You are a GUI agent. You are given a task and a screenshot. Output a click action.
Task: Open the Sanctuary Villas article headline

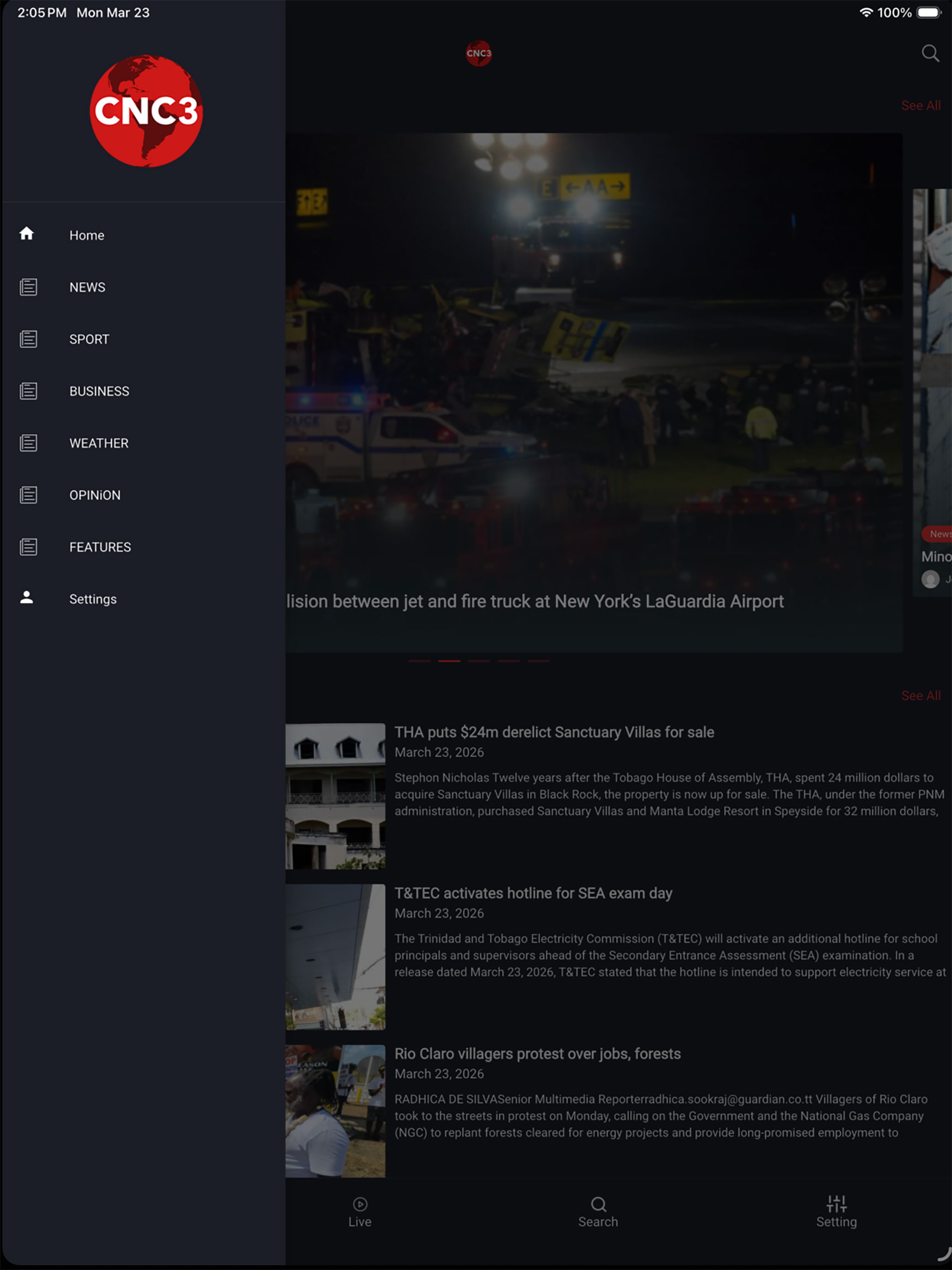click(x=554, y=732)
